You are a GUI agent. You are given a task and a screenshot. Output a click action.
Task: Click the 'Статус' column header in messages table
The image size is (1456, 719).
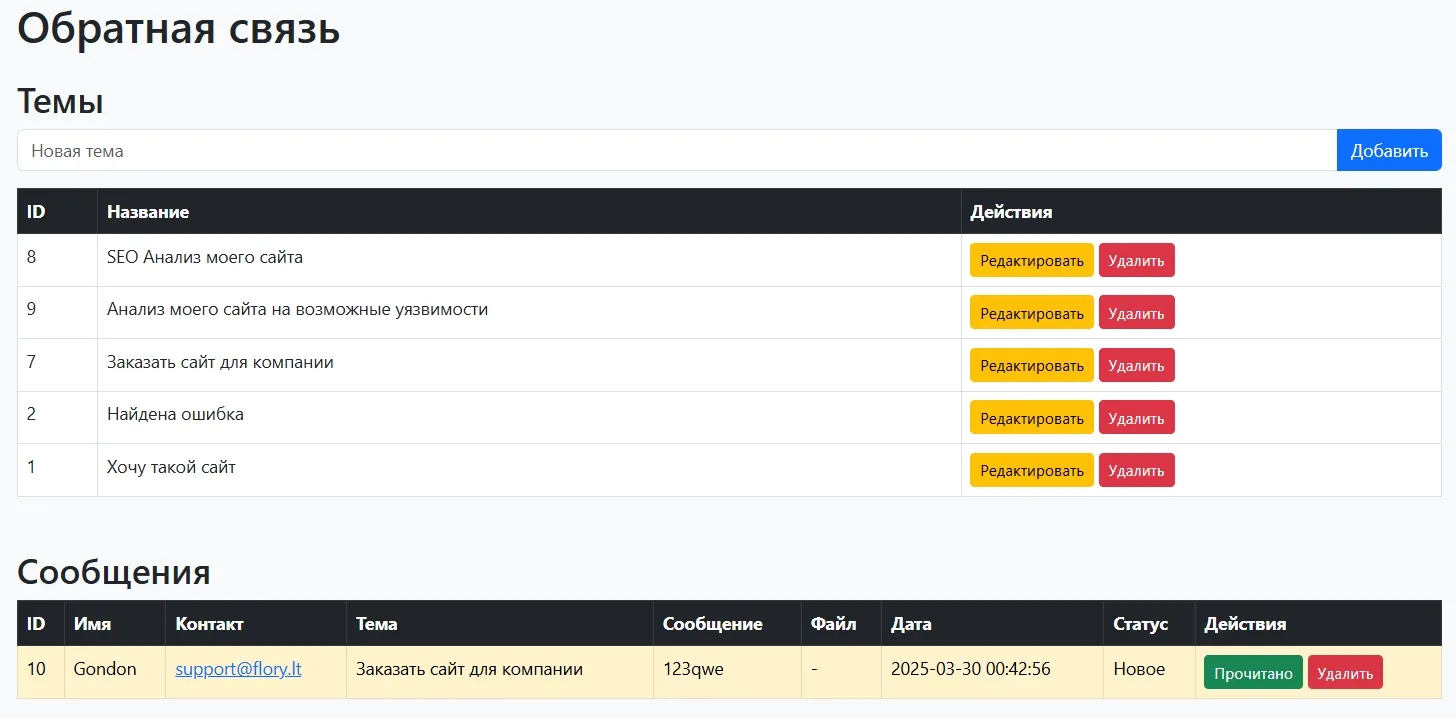pos(1140,624)
